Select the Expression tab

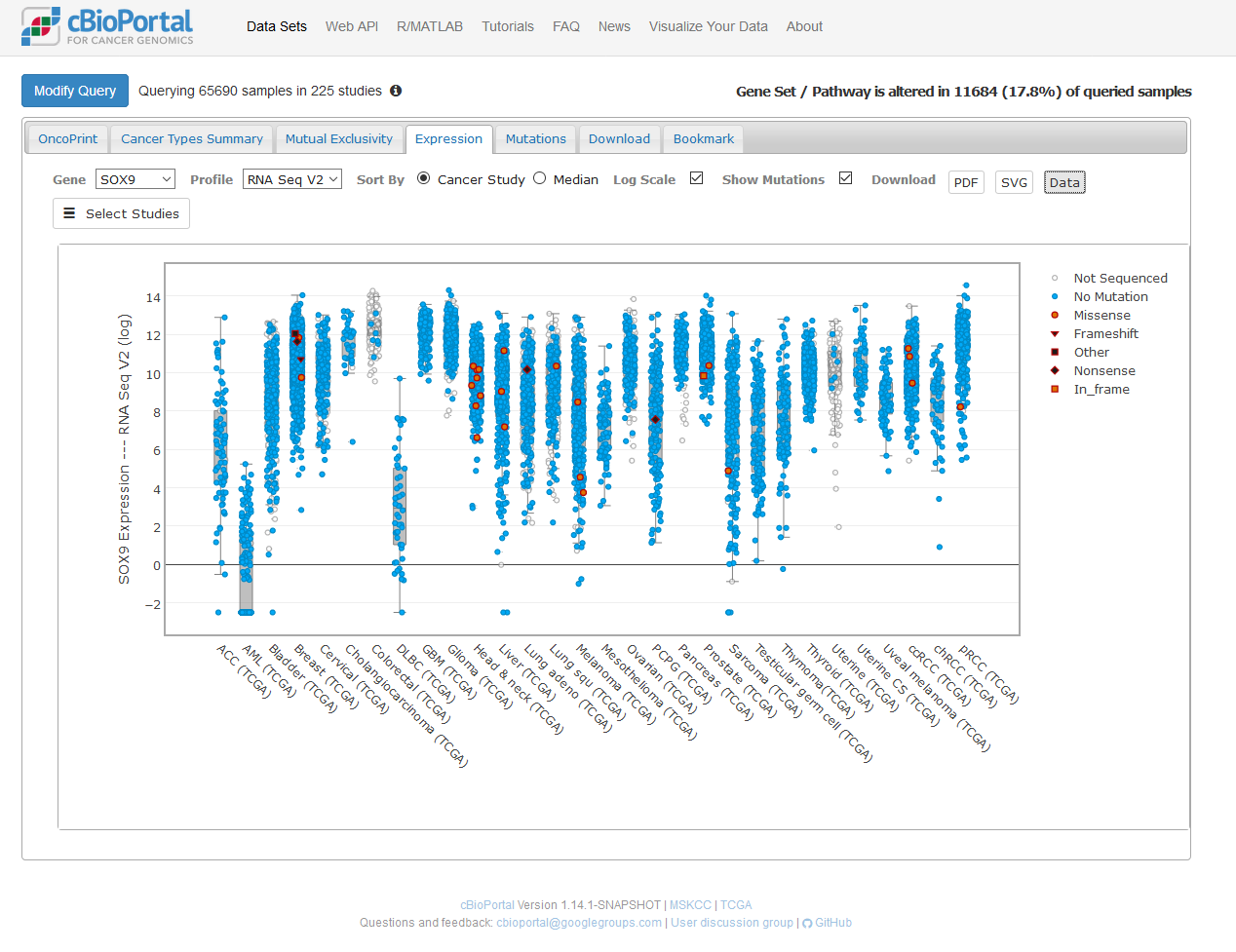coord(448,139)
